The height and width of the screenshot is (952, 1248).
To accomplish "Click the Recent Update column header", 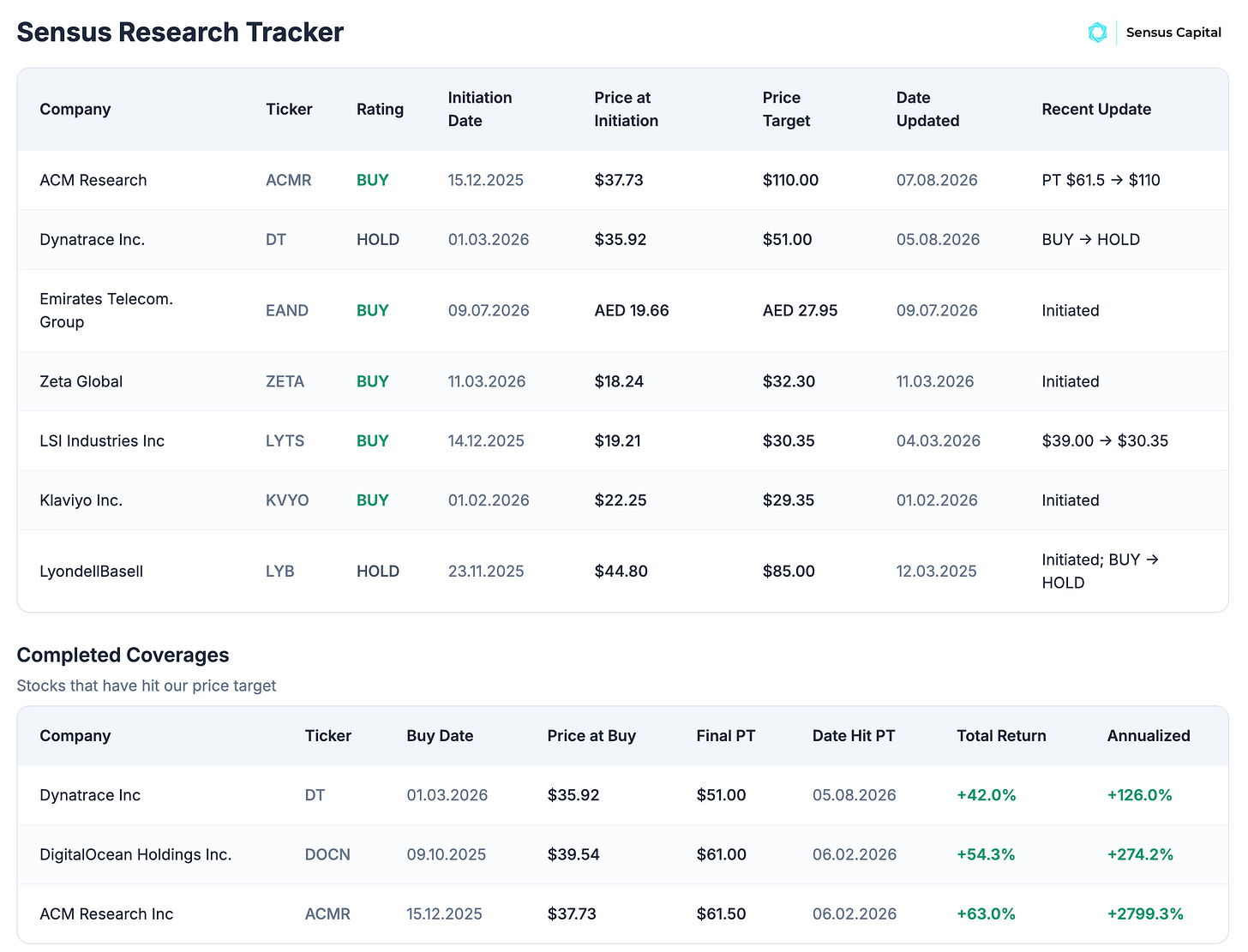I will pos(1096,110).
